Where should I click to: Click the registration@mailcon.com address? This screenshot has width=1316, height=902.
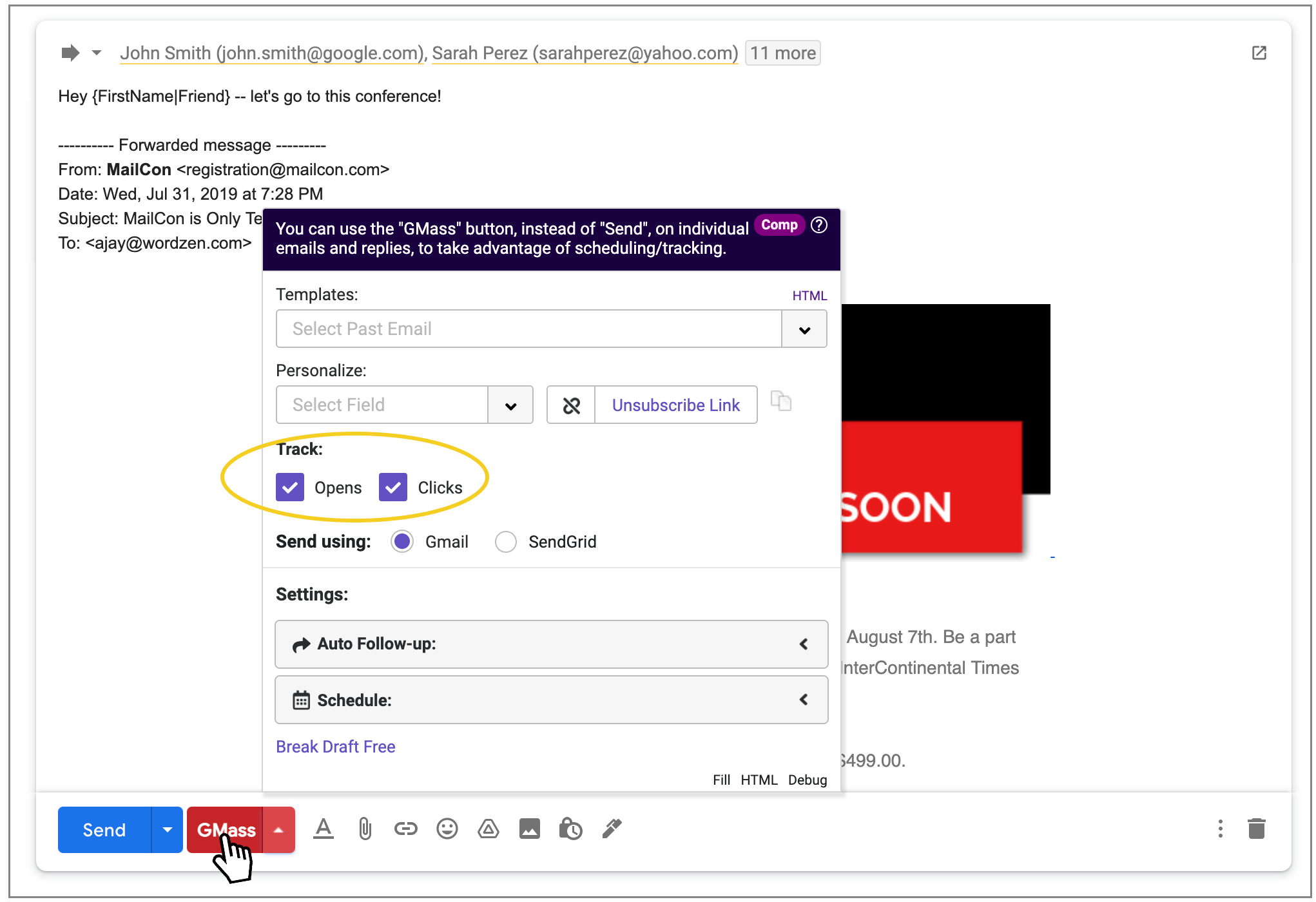(x=283, y=169)
